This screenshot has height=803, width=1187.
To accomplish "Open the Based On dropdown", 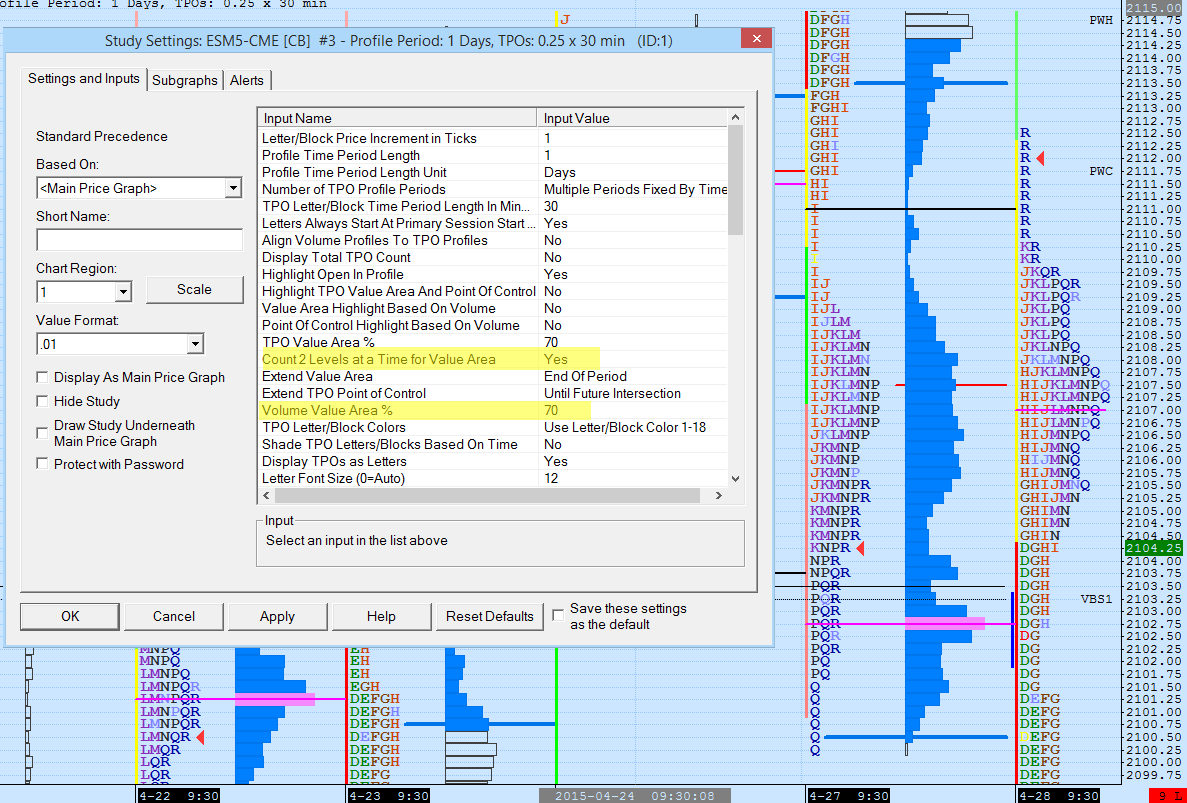I will point(232,188).
